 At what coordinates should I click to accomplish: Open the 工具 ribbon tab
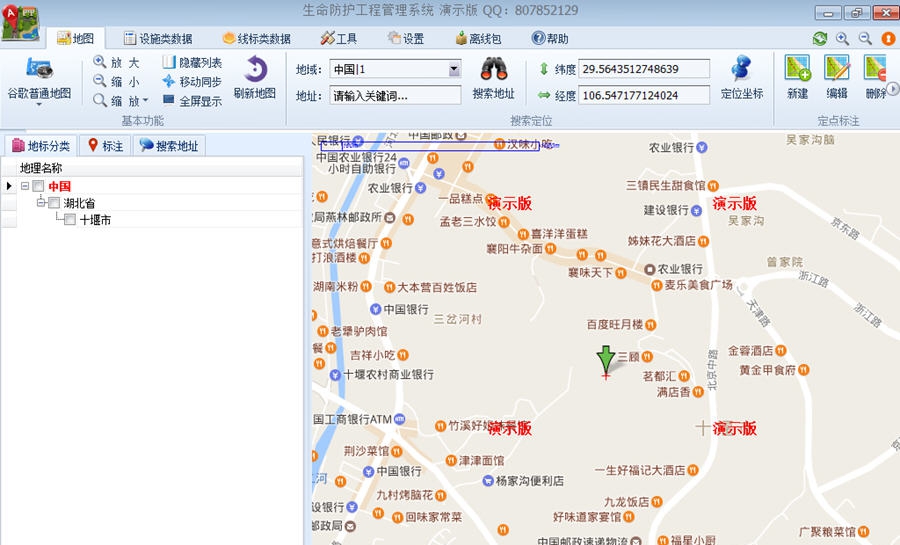[x=339, y=38]
